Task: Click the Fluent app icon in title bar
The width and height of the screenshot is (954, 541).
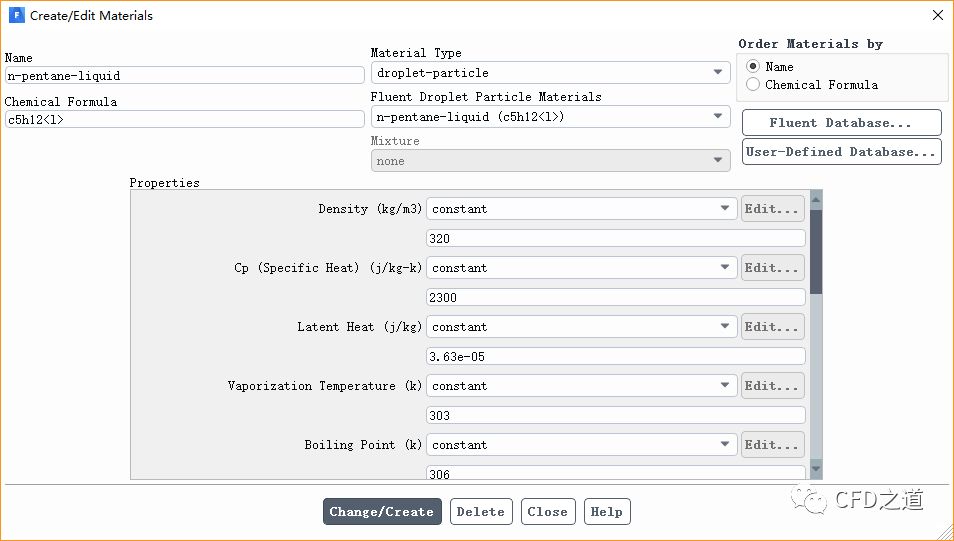Action: pyautogui.click(x=17, y=16)
